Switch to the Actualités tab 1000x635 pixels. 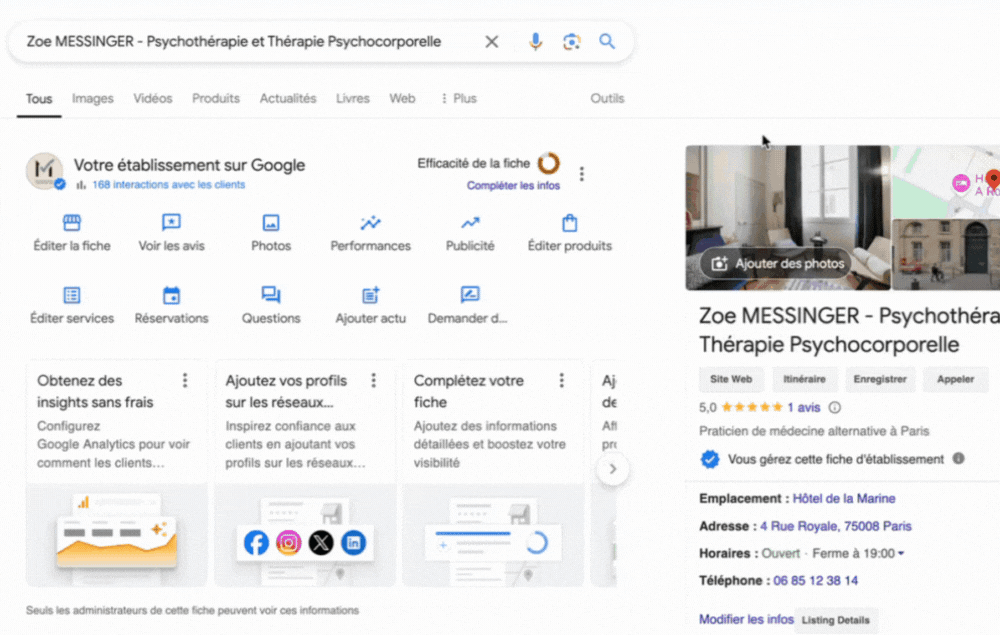pyautogui.click(x=288, y=99)
